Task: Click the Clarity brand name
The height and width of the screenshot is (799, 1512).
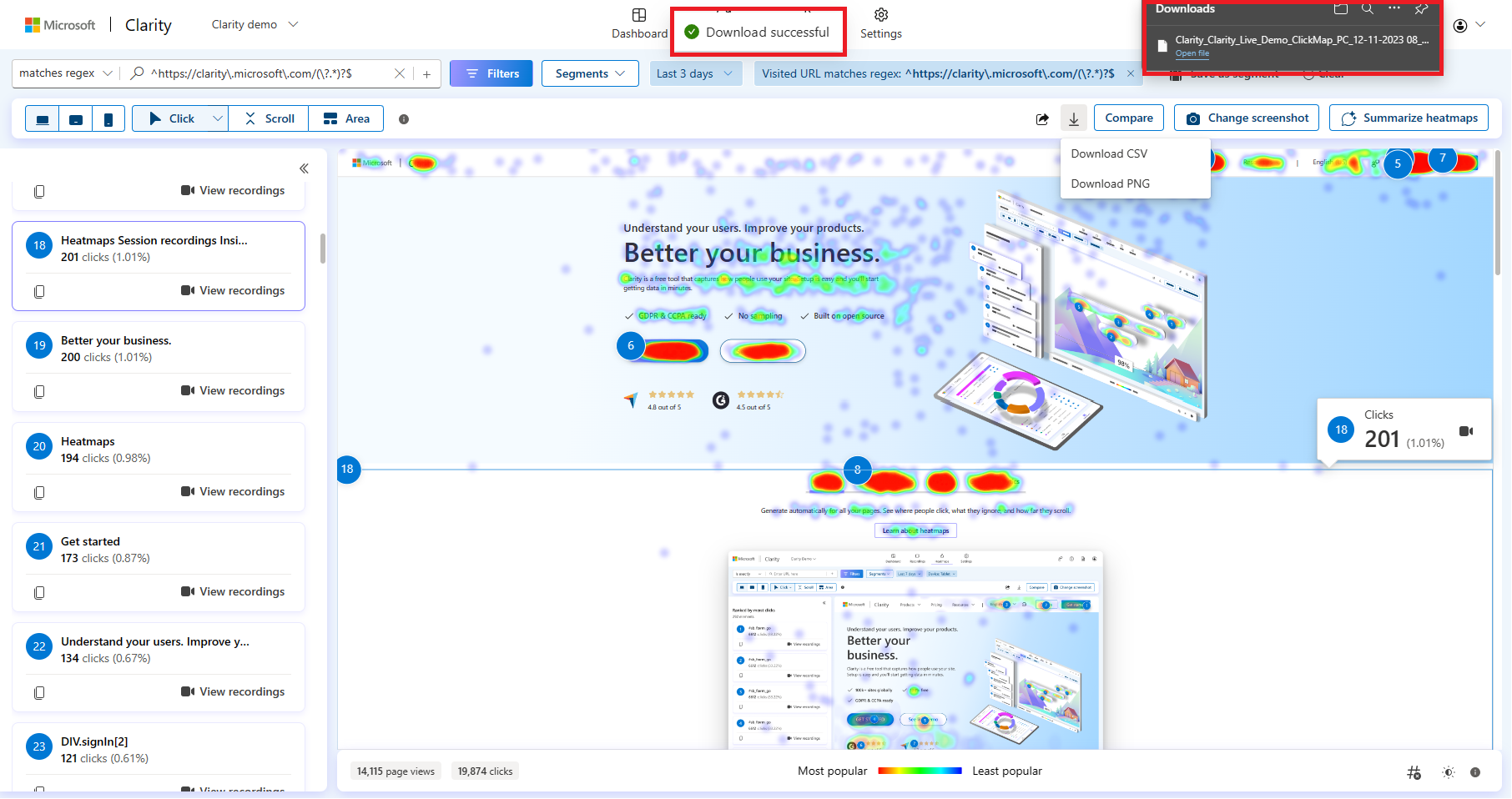Action: (149, 25)
